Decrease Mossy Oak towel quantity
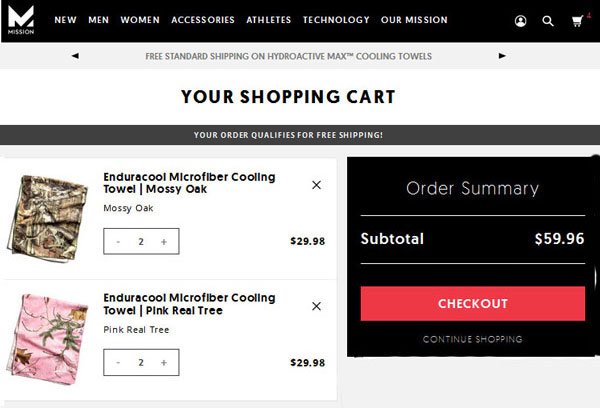Viewport: 600px width, 408px height. coord(118,242)
